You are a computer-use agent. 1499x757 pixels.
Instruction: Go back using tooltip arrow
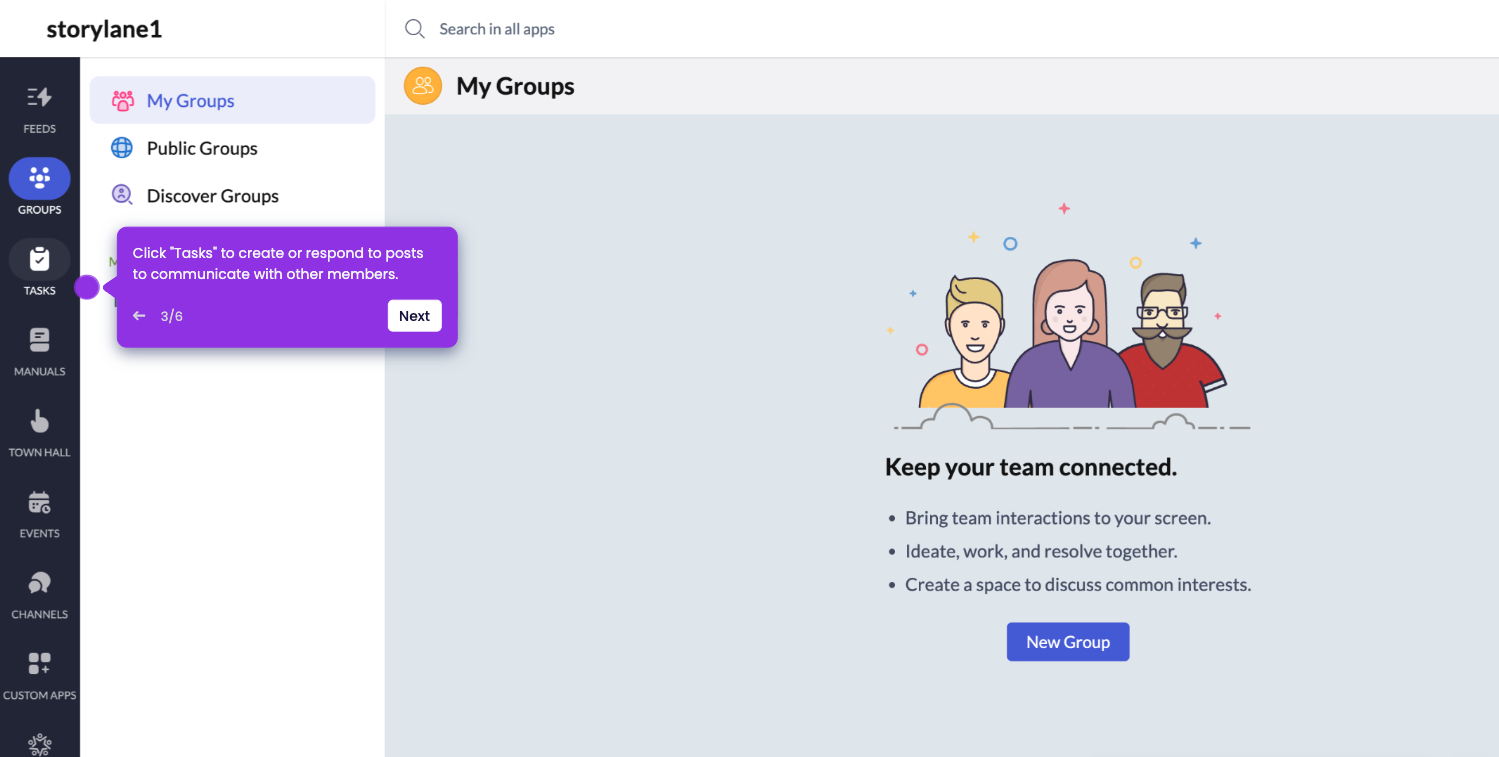pyautogui.click(x=139, y=316)
